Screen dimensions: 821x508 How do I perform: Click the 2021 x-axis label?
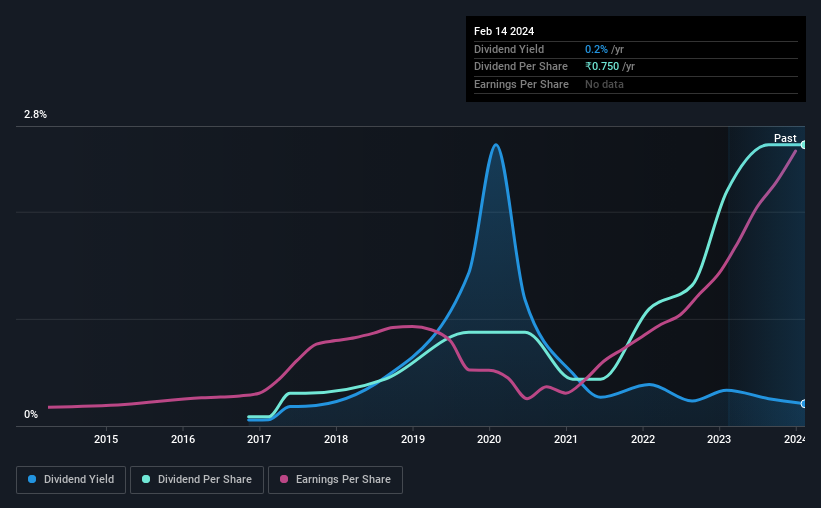566,439
